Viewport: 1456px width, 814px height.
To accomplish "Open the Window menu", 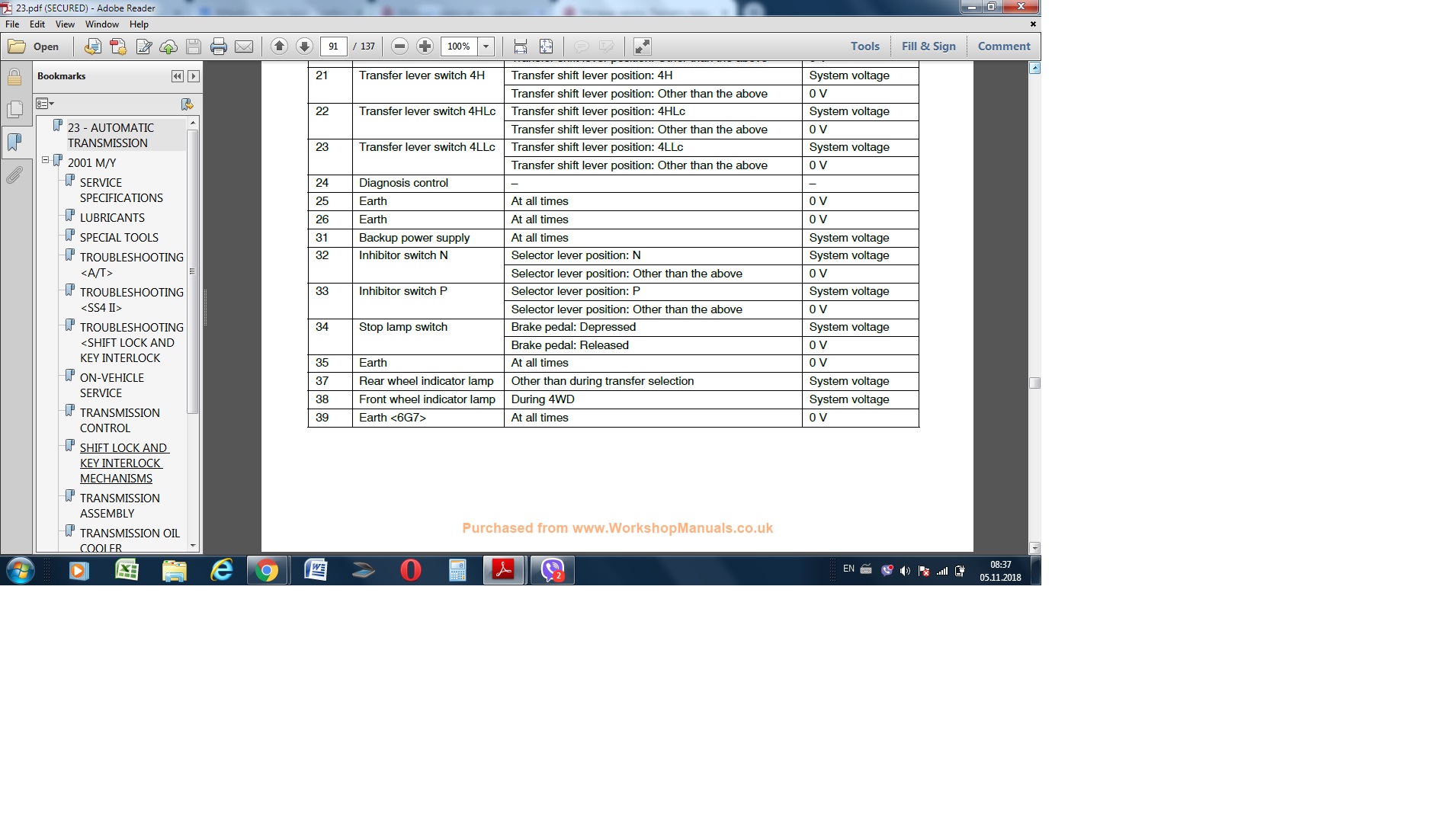I will tap(102, 24).
